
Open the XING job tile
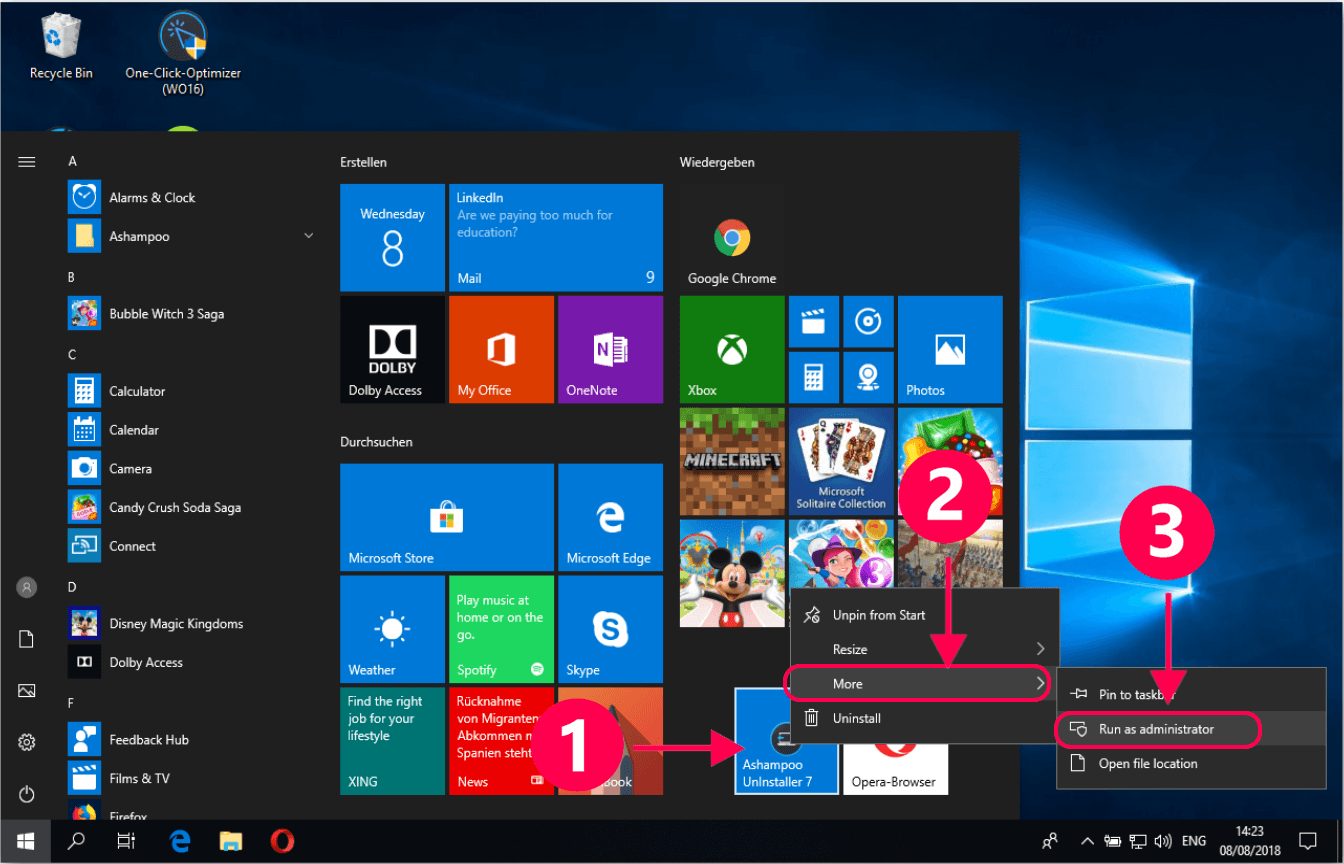(392, 741)
